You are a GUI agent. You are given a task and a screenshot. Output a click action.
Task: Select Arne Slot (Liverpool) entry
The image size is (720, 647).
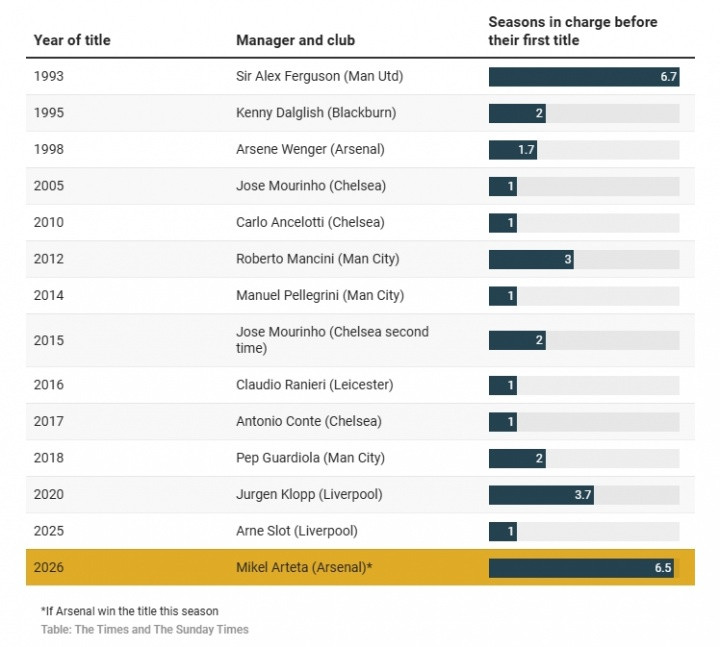pos(297,530)
